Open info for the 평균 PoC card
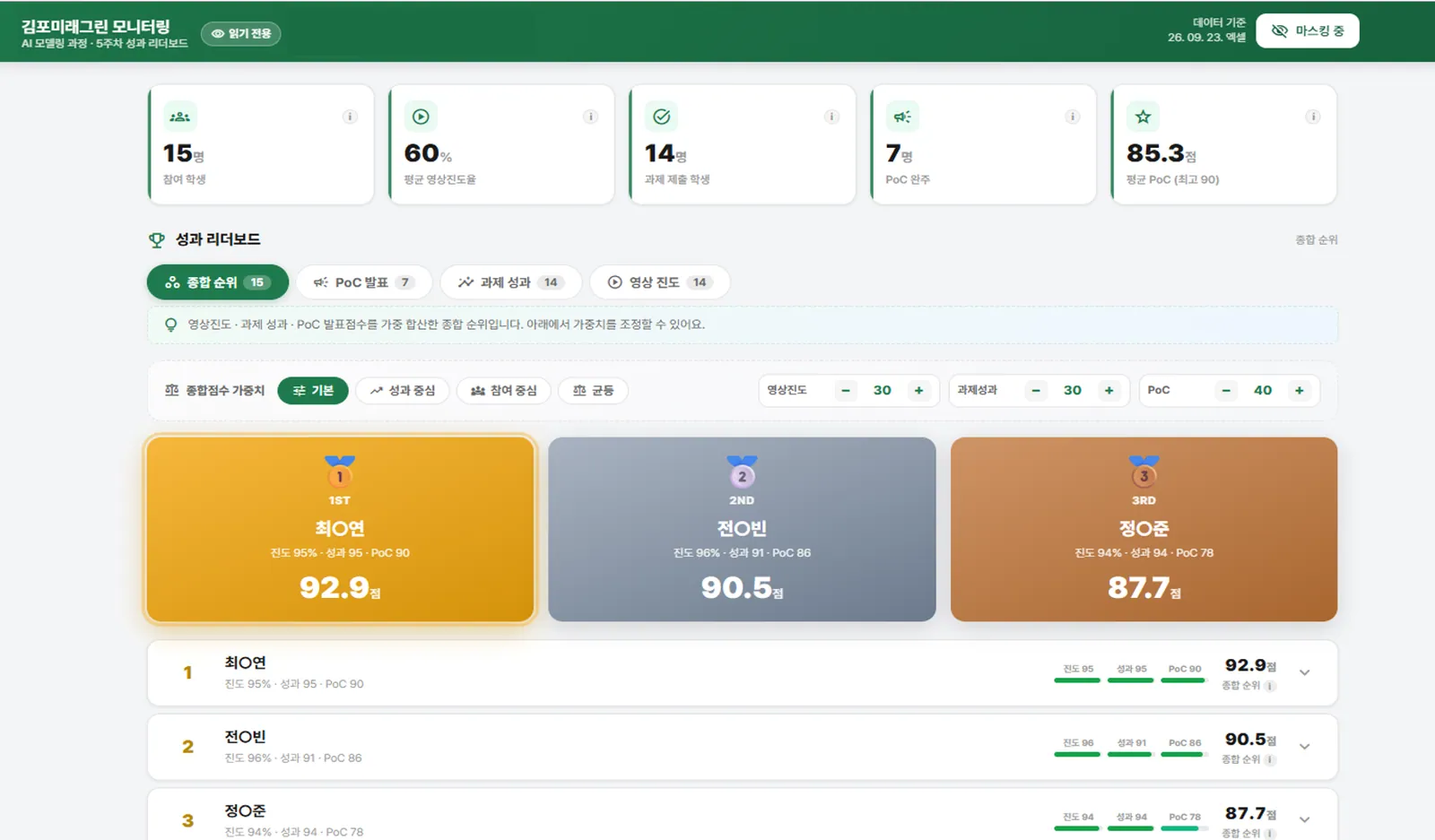Viewport: 1435px width, 840px height. (1312, 117)
